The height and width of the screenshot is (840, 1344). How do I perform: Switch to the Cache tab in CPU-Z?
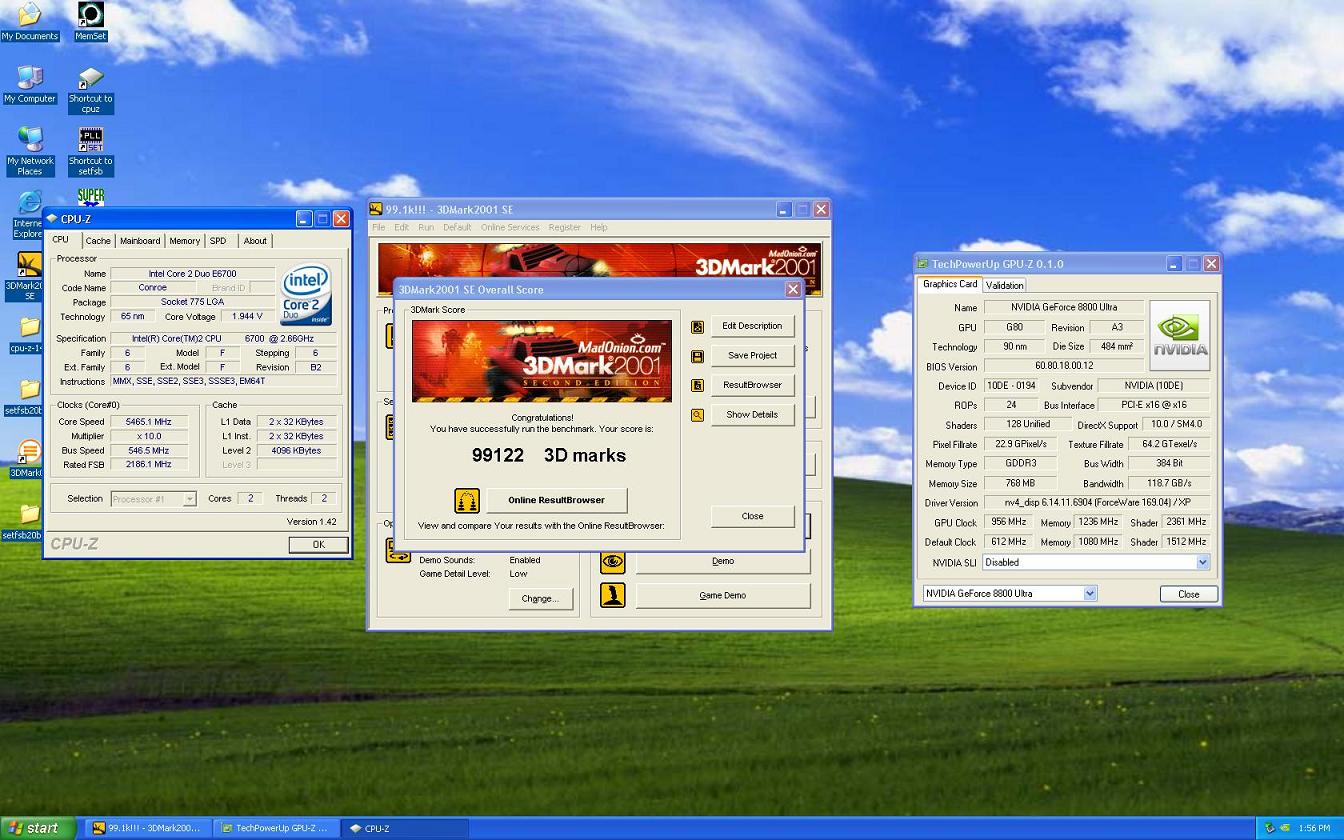point(98,241)
